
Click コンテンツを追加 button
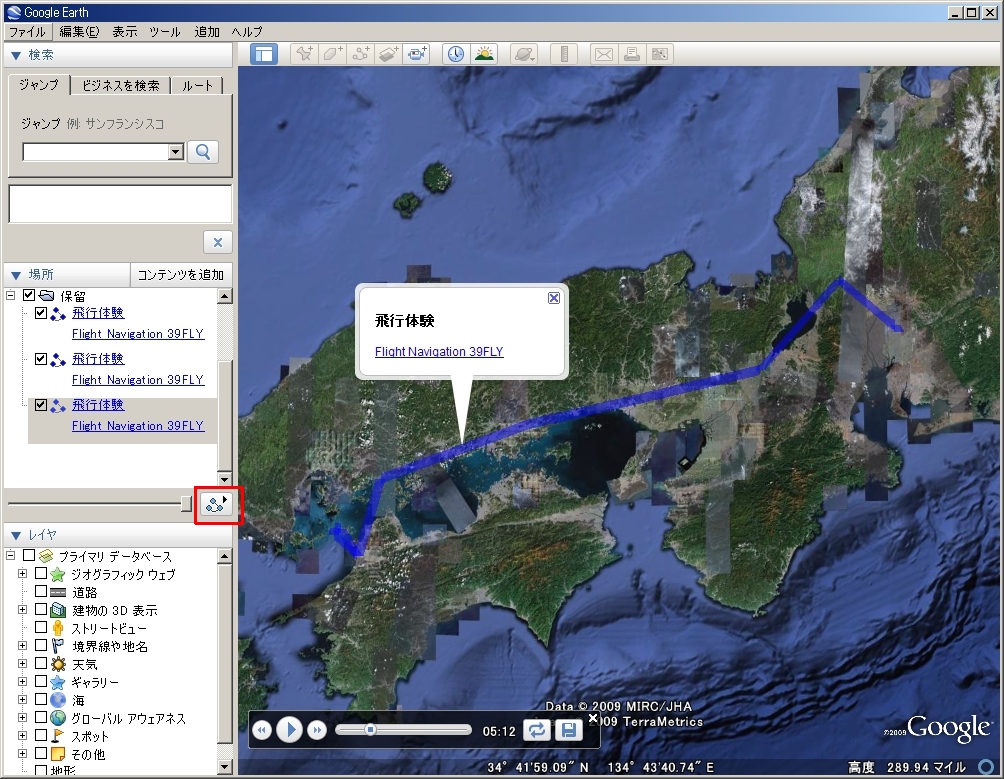pyautogui.click(x=181, y=275)
